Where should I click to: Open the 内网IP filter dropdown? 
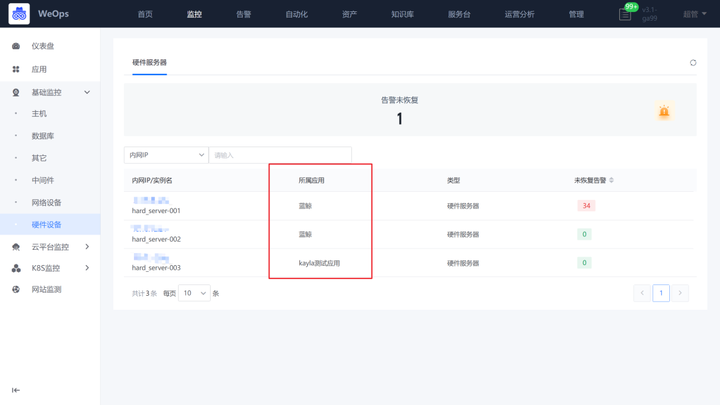point(166,155)
